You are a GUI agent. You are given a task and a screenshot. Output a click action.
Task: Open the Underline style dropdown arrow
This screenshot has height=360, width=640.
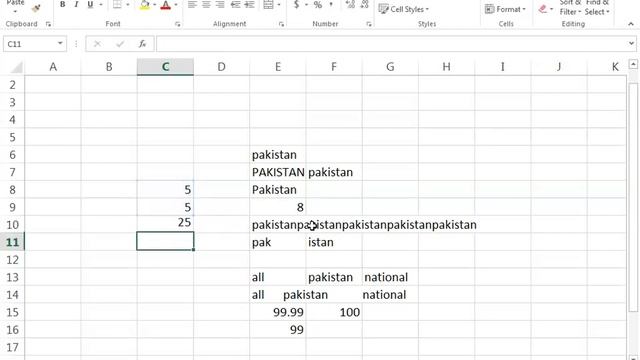[100, 5]
